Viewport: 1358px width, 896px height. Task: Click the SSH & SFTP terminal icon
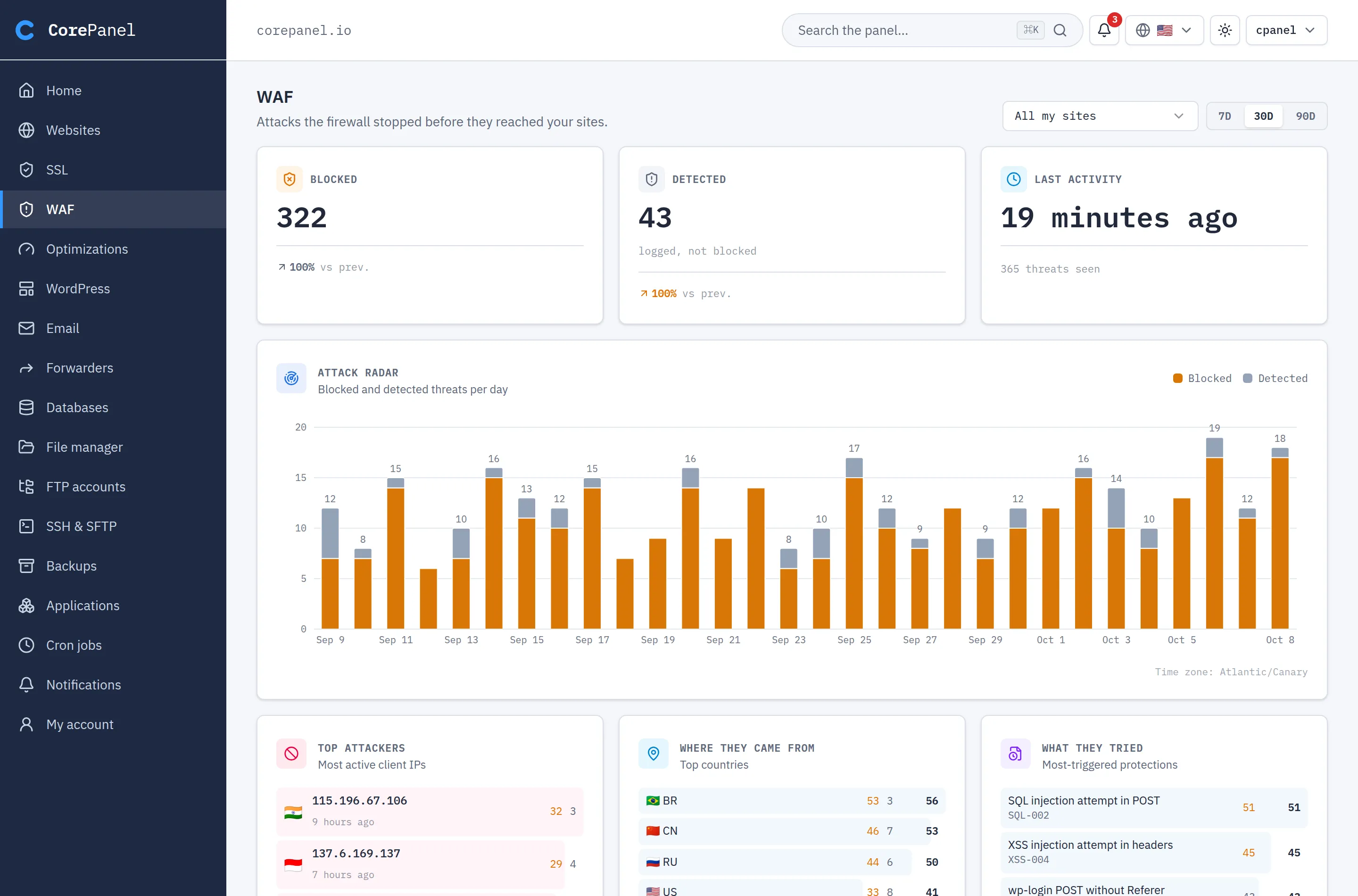pyautogui.click(x=26, y=526)
